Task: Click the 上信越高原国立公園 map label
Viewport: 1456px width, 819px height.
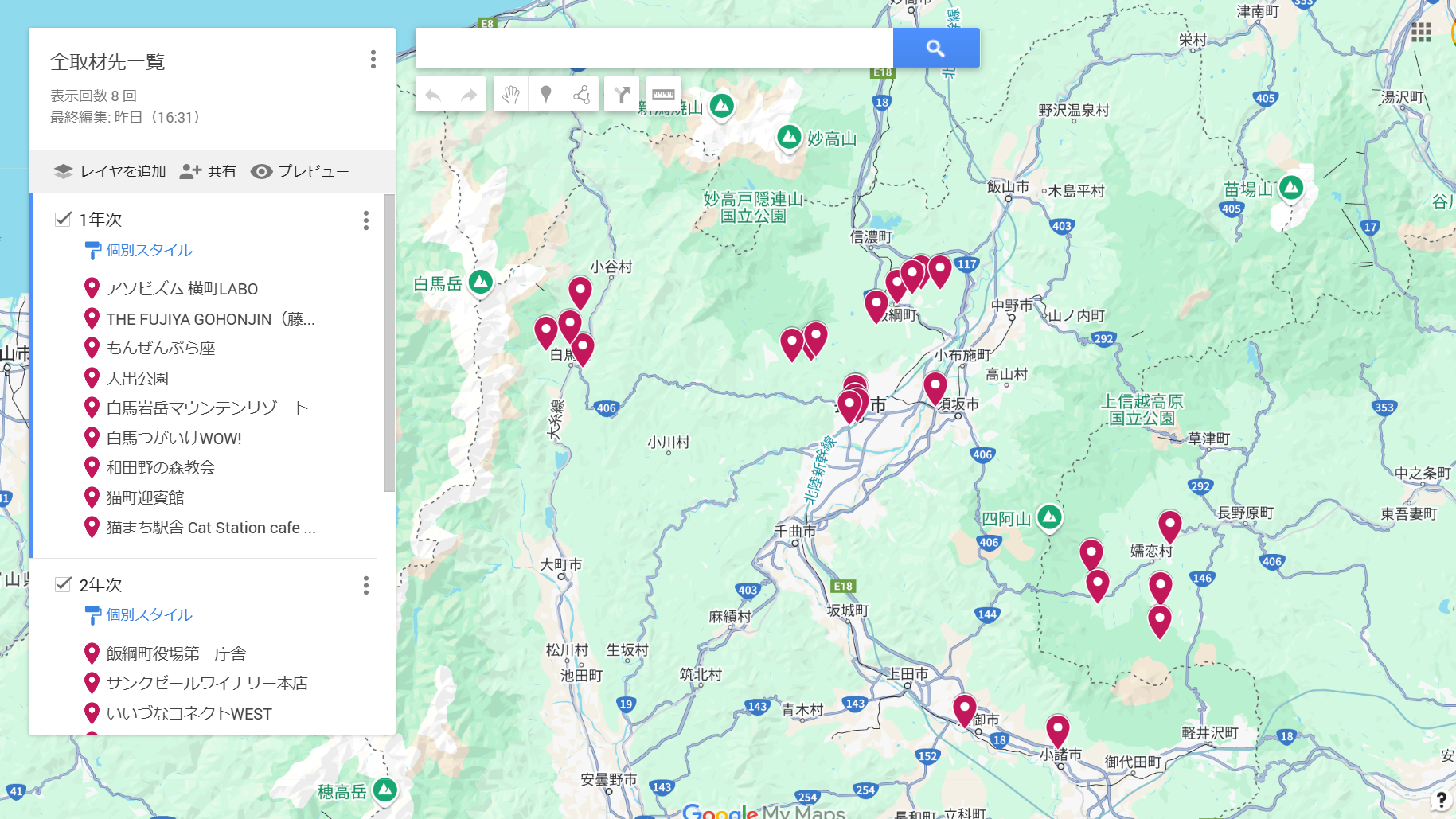Action: point(1142,409)
